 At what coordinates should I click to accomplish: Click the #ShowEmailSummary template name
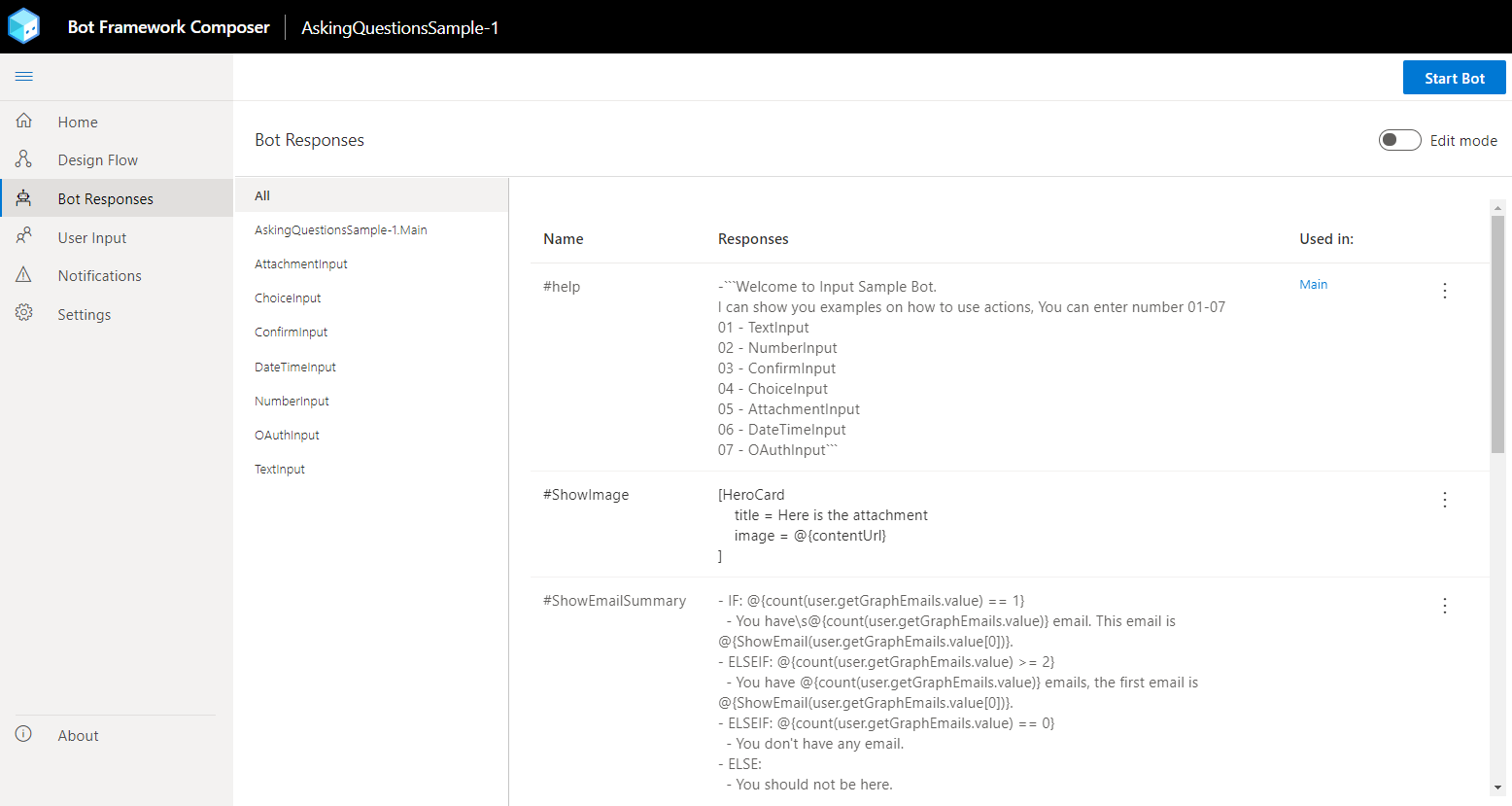click(614, 600)
